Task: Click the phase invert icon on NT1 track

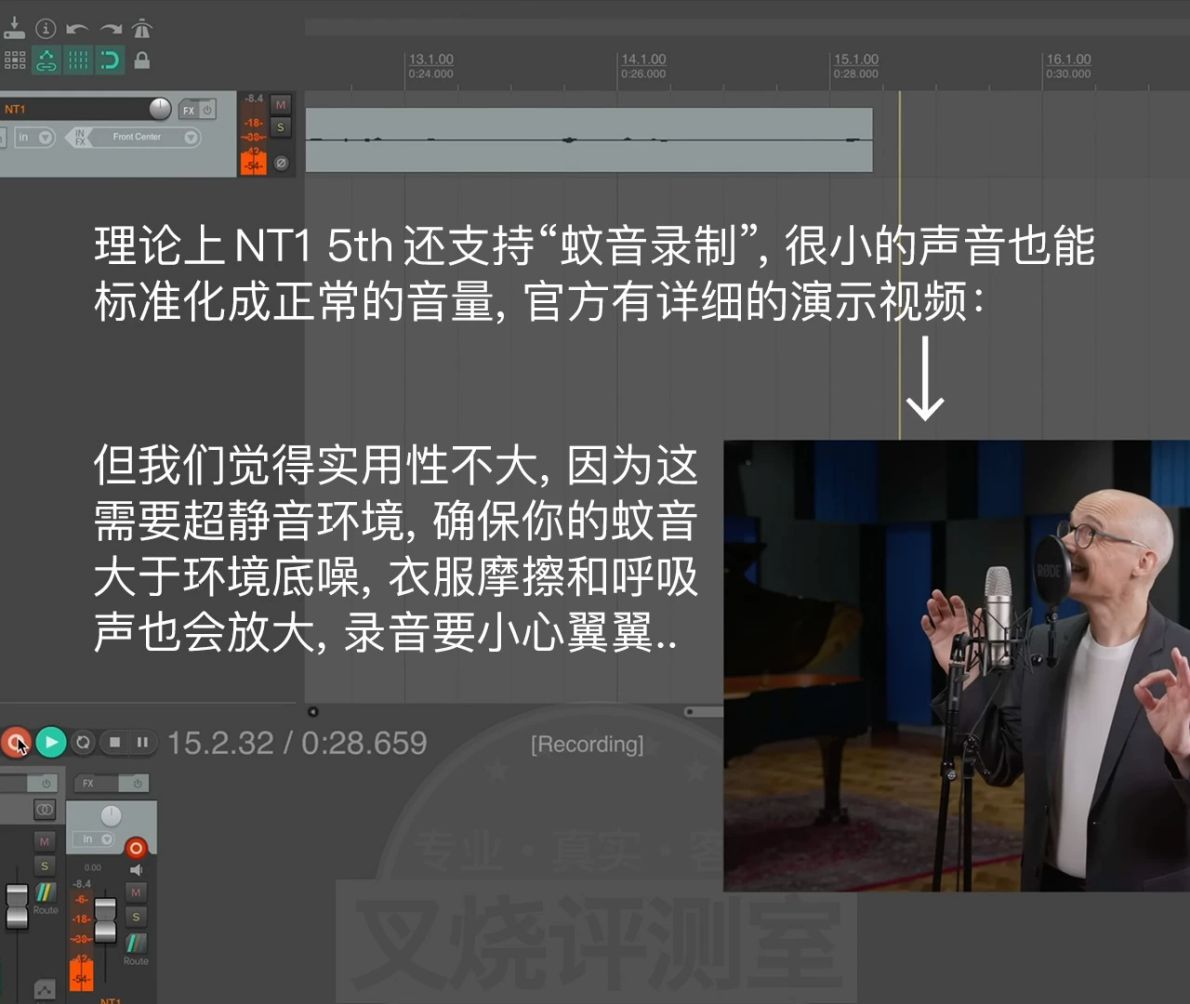Action: [x=281, y=162]
